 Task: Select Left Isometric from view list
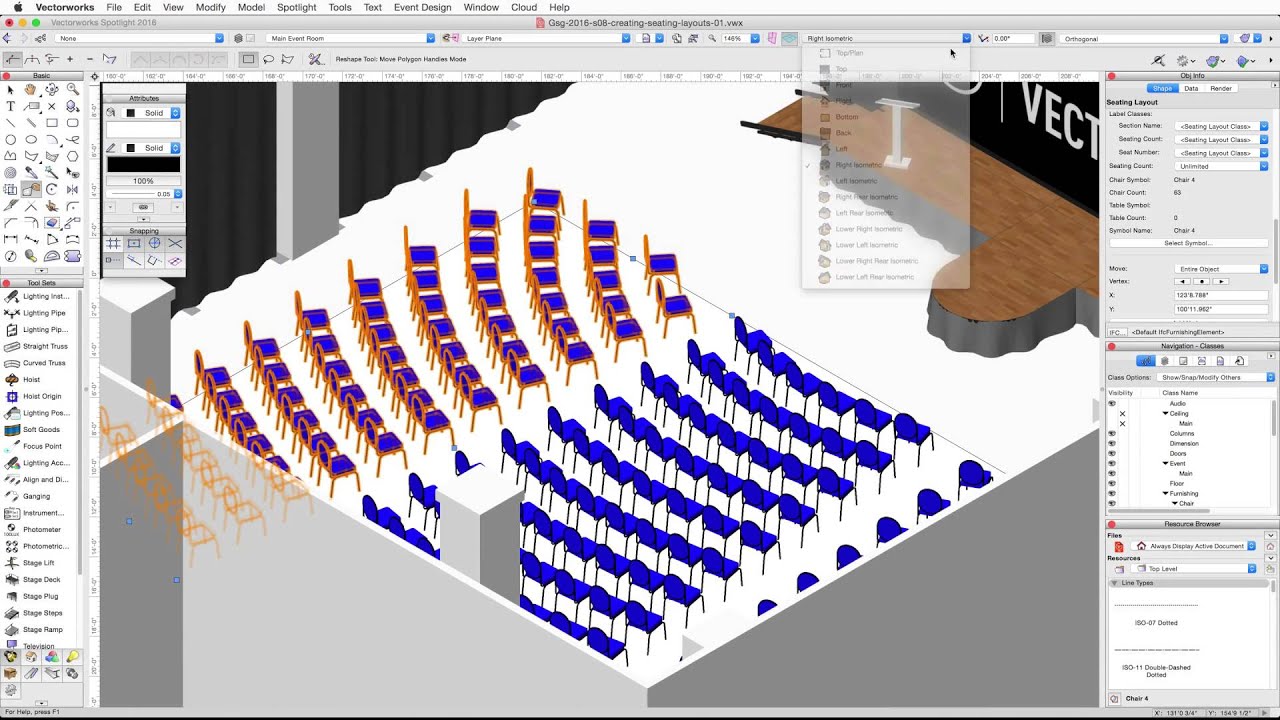(856, 181)
